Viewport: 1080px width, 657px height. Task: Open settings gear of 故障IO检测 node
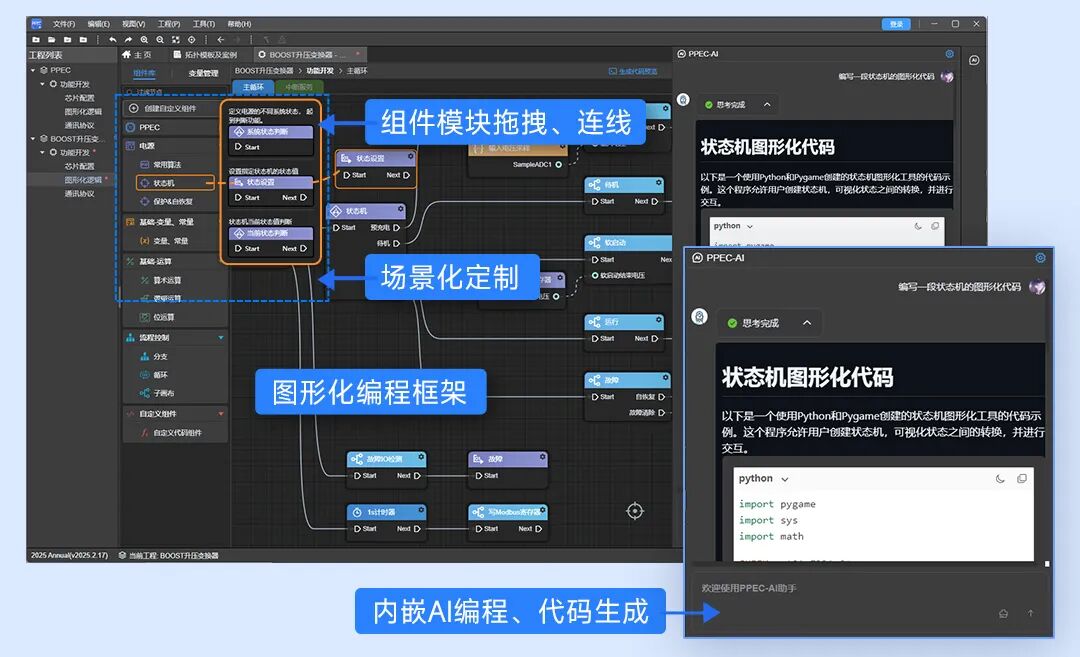pos(421,457)
